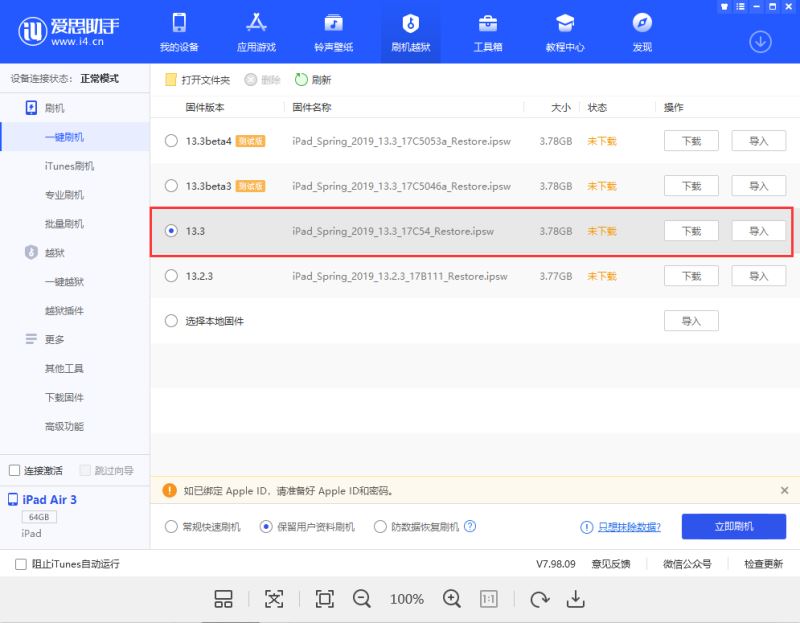Open the 发现 discover section
800x623 pixels.
[x=642, y=32]
